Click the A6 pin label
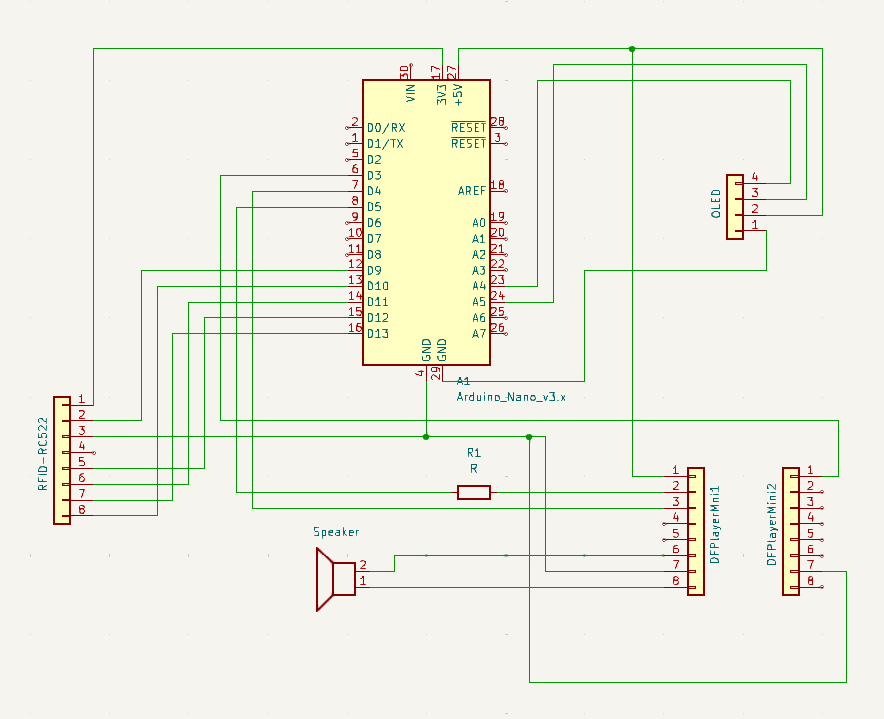Image resolution: width=884 pixels, height=719 pixels. 479,317
